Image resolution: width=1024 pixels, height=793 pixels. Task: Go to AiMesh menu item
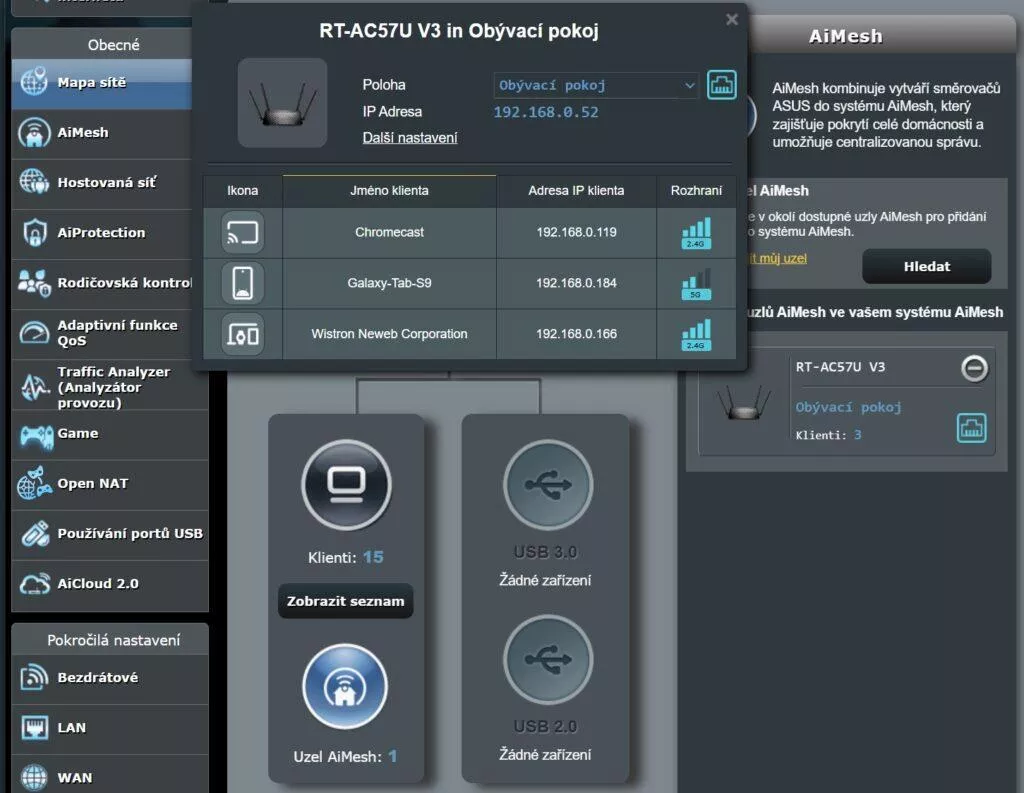(x=102, y=133)
